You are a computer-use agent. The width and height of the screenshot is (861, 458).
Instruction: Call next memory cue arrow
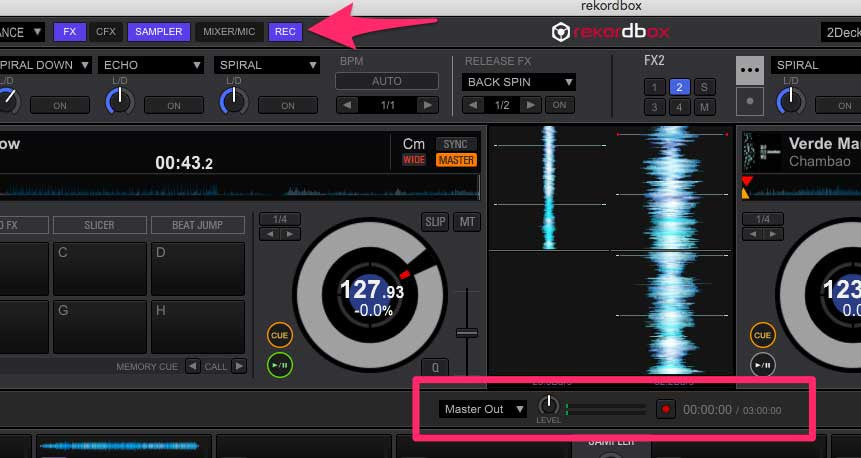click(239, 366)
